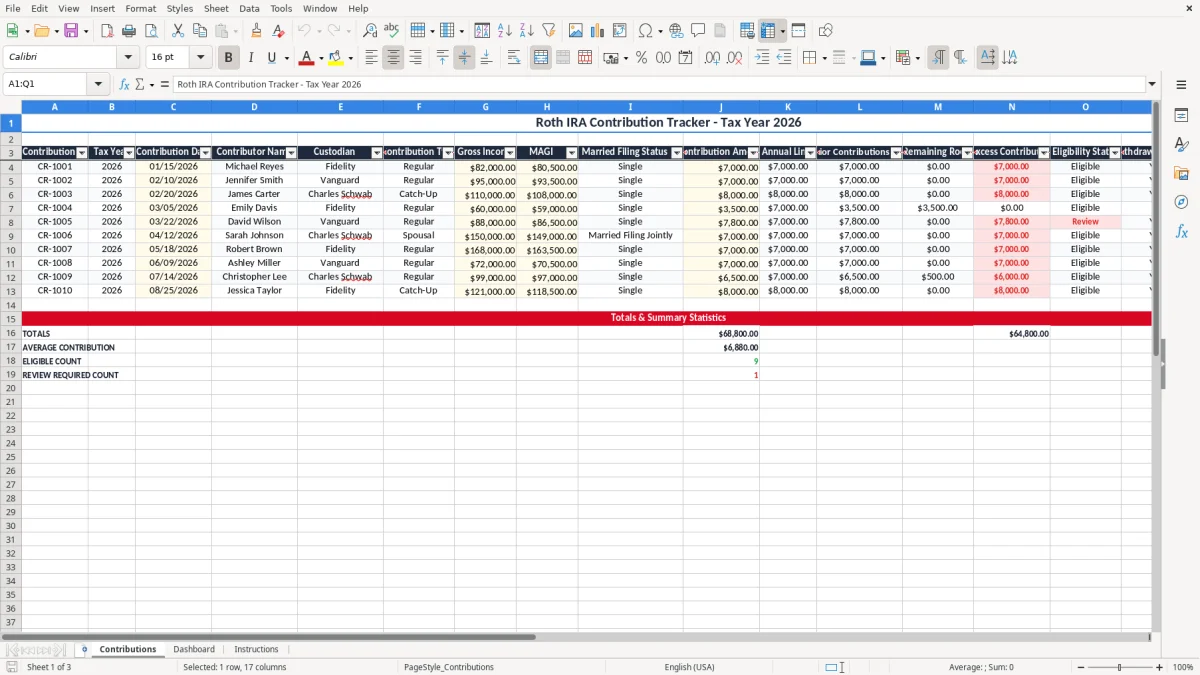The width and height of the screenshot is (1200, 675).
Task: Switch to the Instructions sheet tab
Action: [x=256, y=649]
